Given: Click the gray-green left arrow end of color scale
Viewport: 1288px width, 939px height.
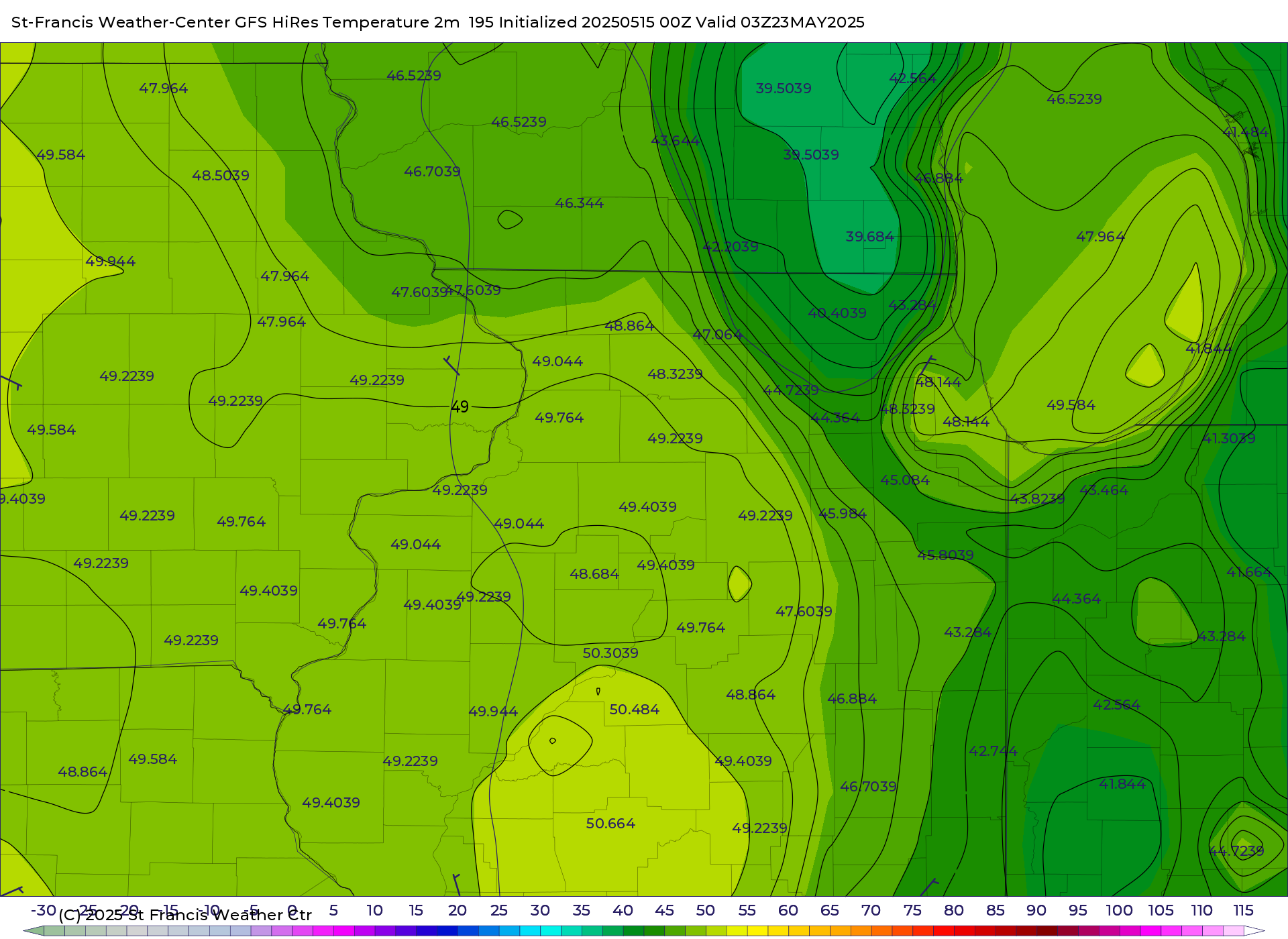Looking at the screenshot, I should 34,931.
